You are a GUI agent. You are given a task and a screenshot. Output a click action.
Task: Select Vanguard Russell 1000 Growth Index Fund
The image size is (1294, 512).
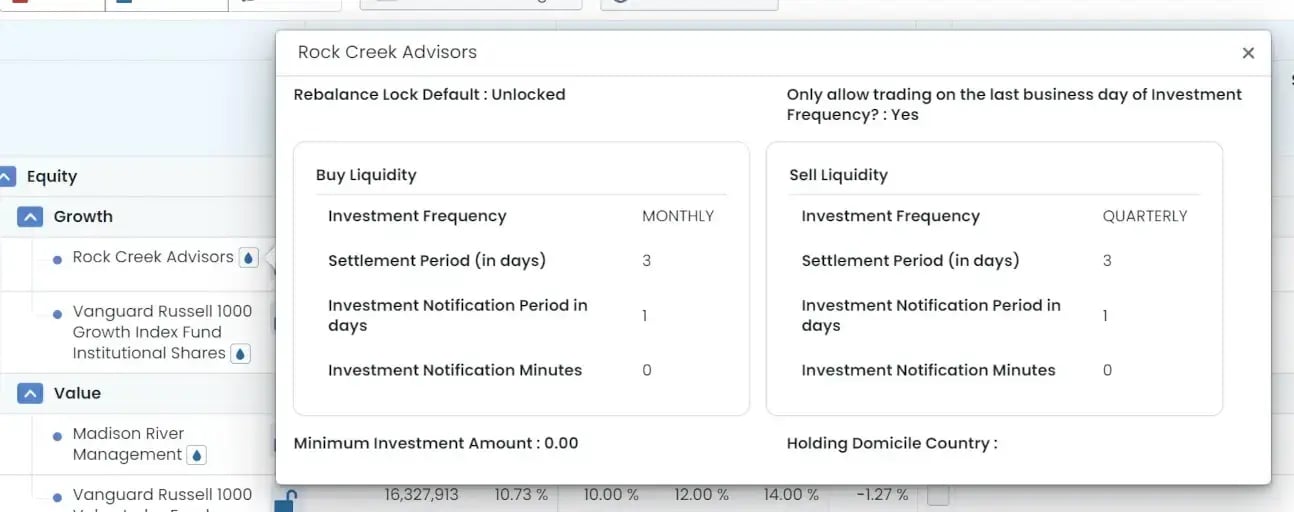pyautogui.click(x=161, y=331)
